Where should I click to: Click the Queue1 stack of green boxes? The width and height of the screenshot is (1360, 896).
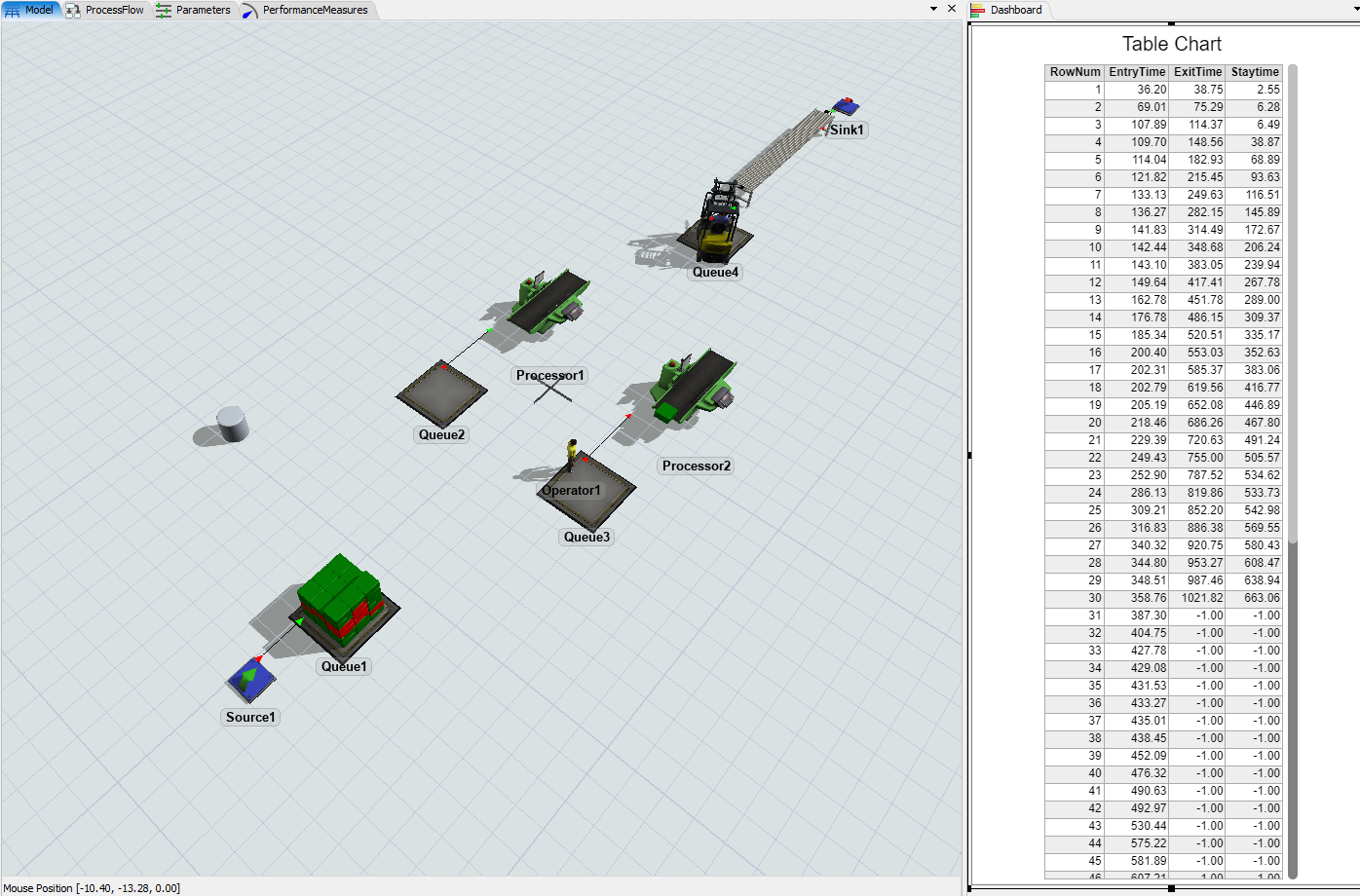pos(341,596)
